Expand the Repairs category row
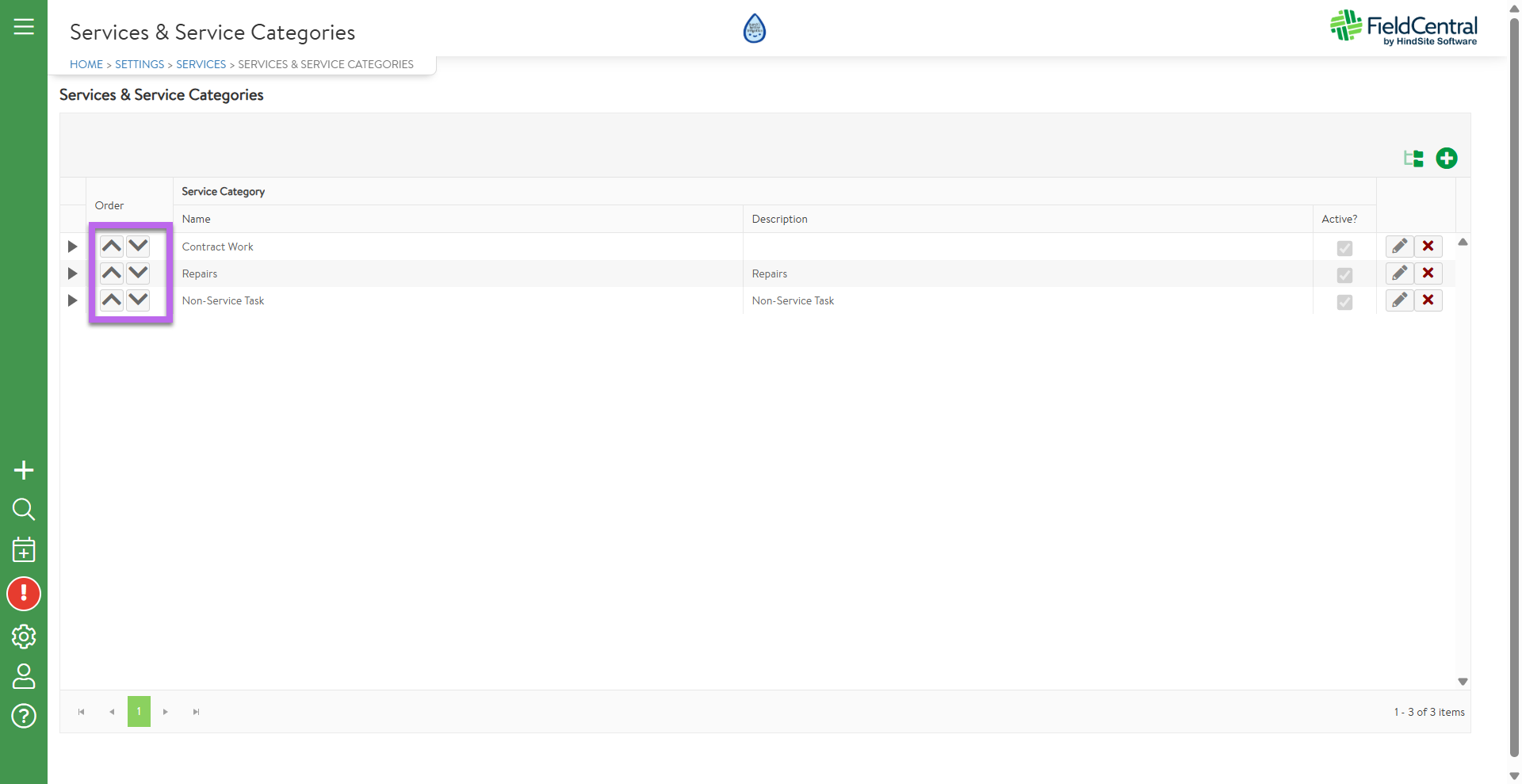Image resolution: width=1522 pixels, height=784 pixels. 72,273
